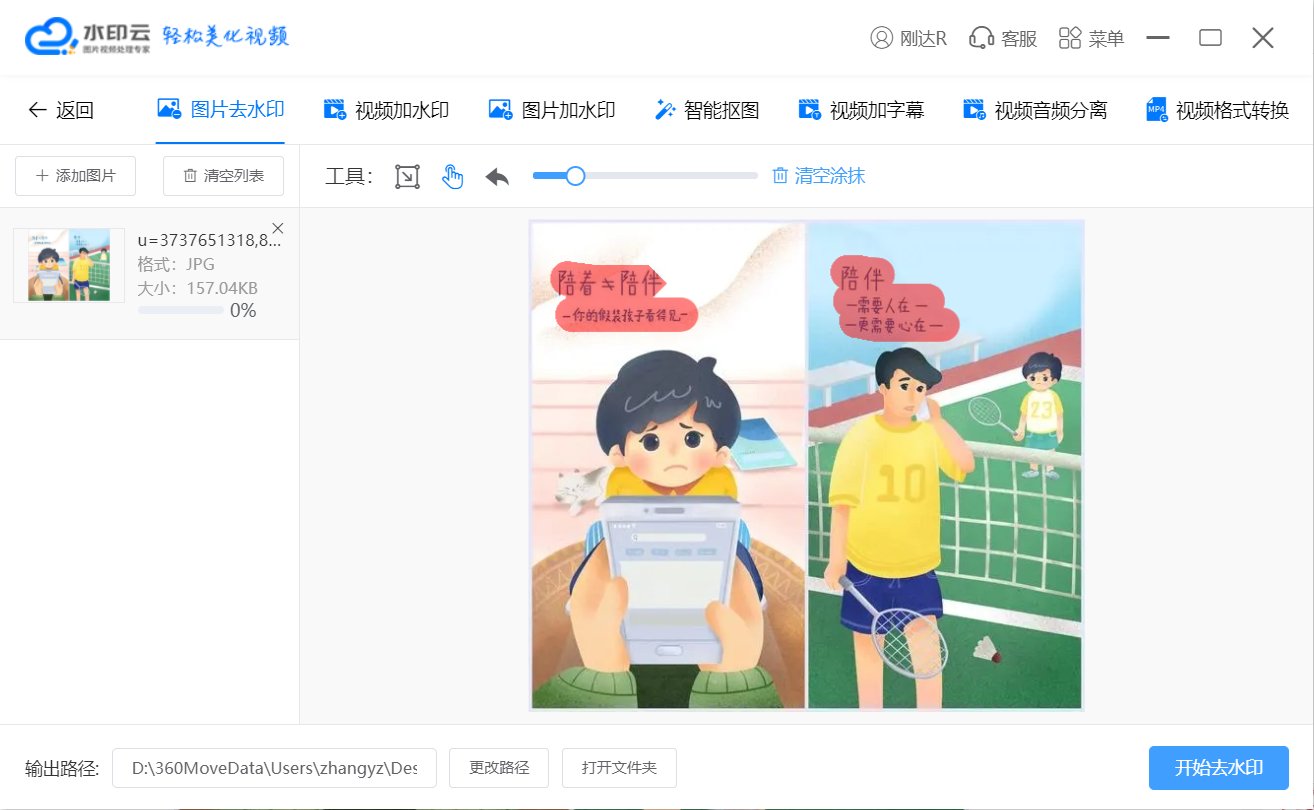
Task: Click the trash icon beside 清空涂抹
Action: [780, 176]
